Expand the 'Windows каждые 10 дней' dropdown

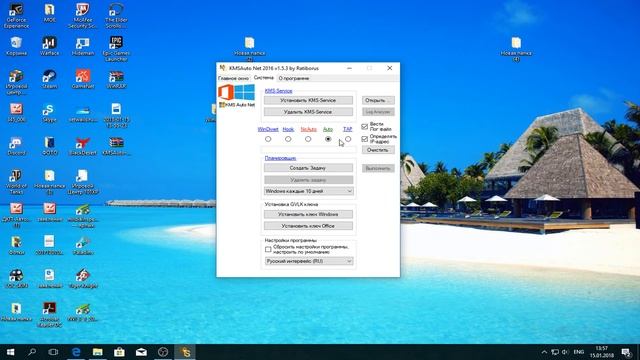309,191
